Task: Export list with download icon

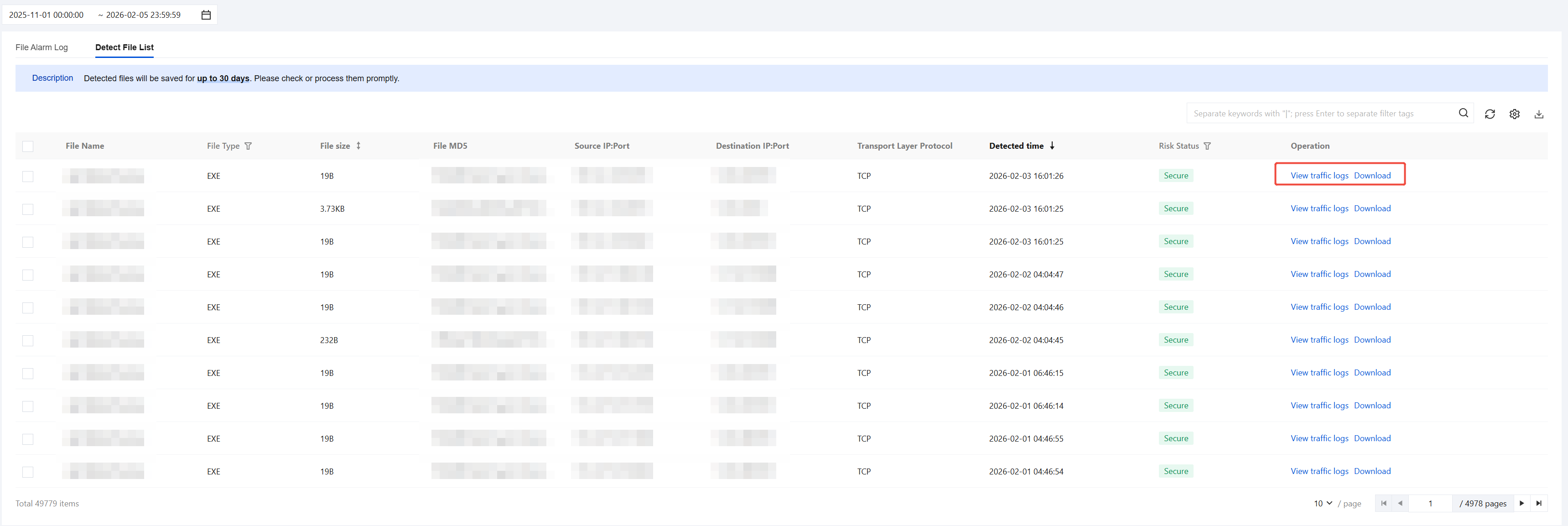Action: coord(1539,114)
